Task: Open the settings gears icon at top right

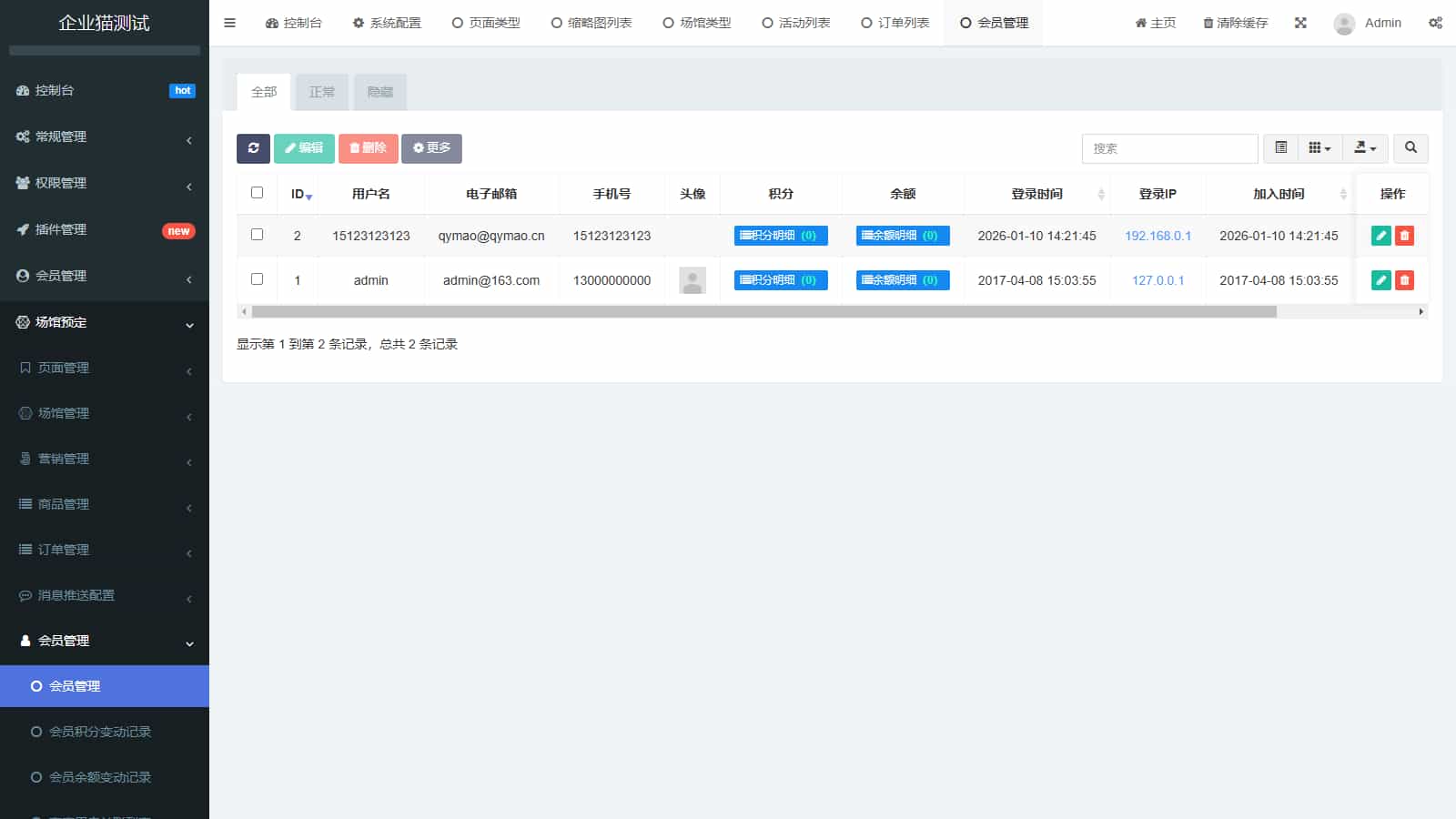Action: (x=1435, y=23)
